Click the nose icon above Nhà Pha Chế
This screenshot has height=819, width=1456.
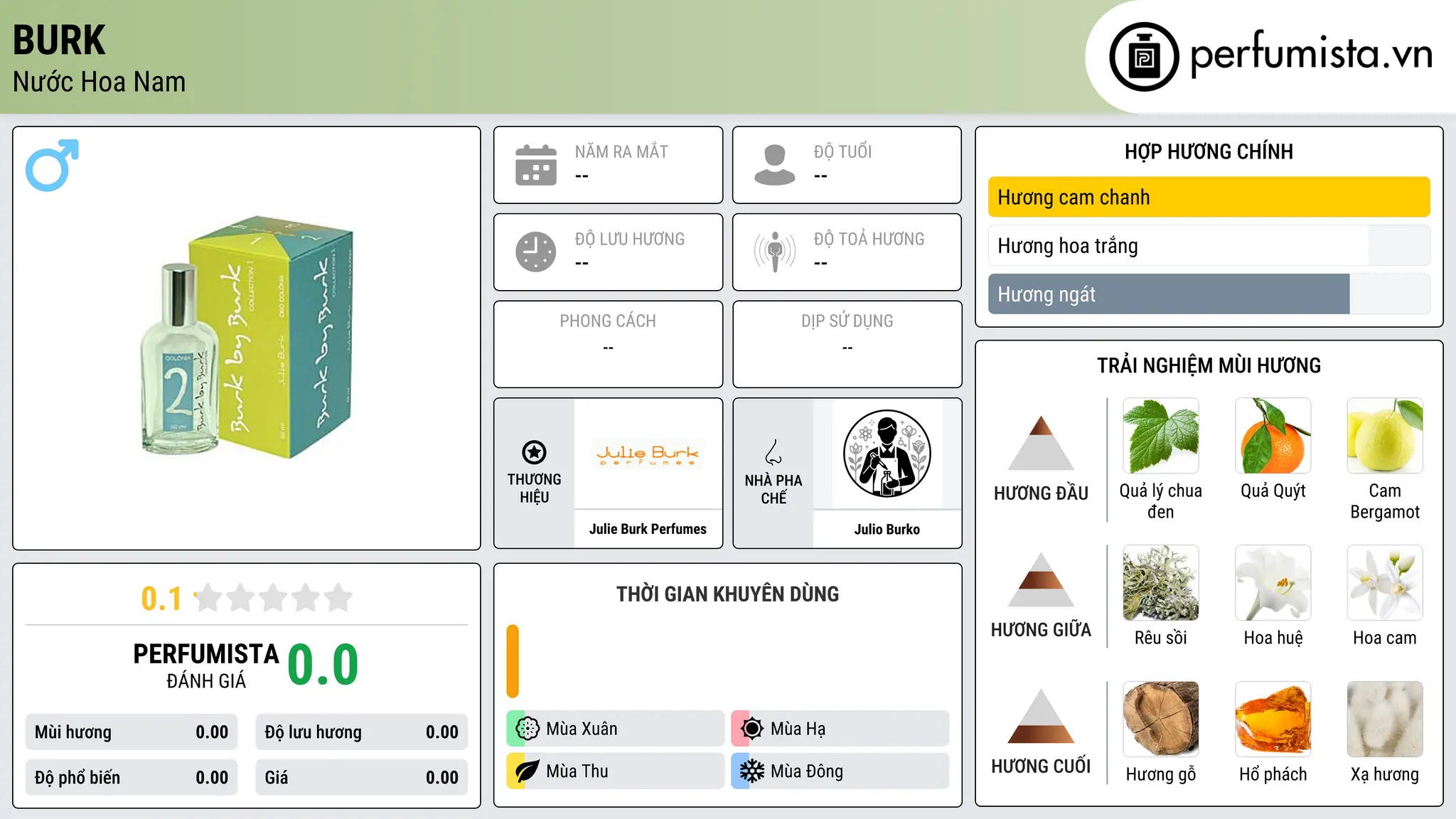click(773, 452)
